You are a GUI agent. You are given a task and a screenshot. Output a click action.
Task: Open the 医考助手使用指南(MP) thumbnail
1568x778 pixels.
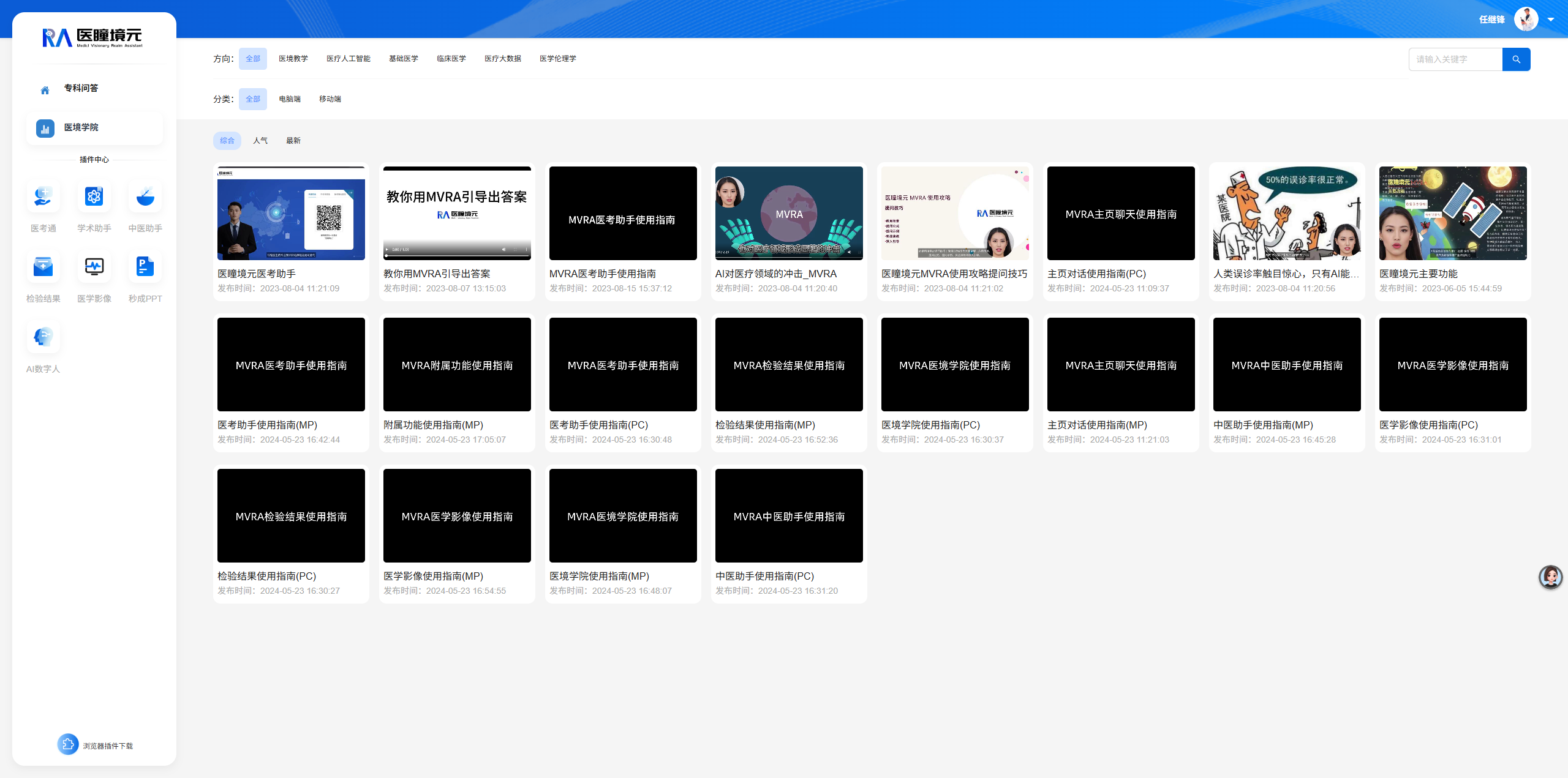pos(291,364)
